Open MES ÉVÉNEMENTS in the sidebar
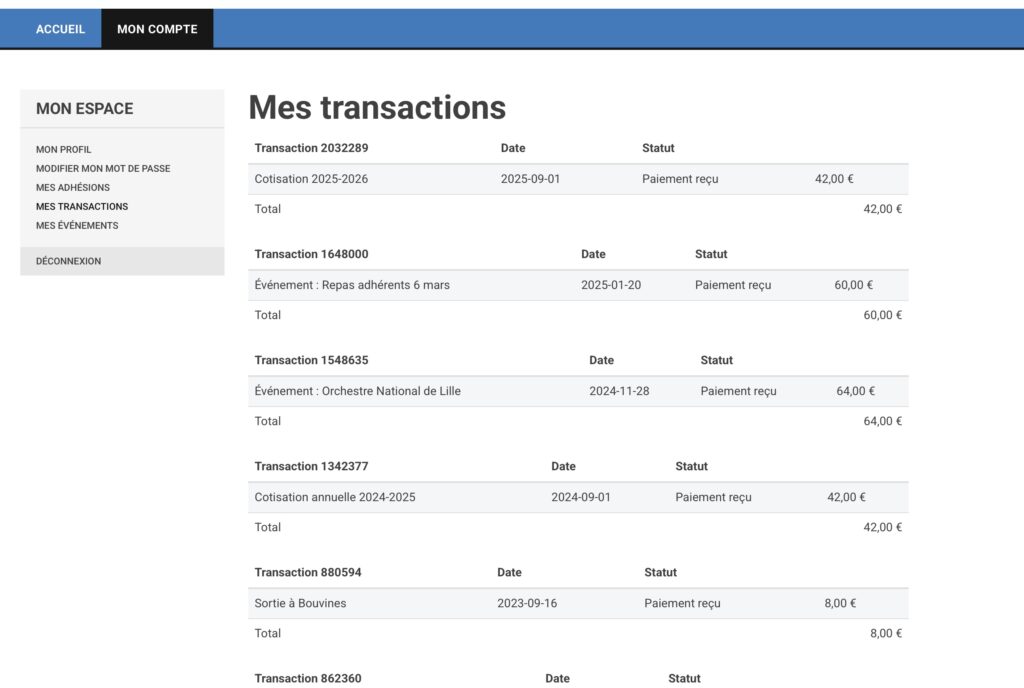Screen dimensions: 1024x688 point(77,226)
